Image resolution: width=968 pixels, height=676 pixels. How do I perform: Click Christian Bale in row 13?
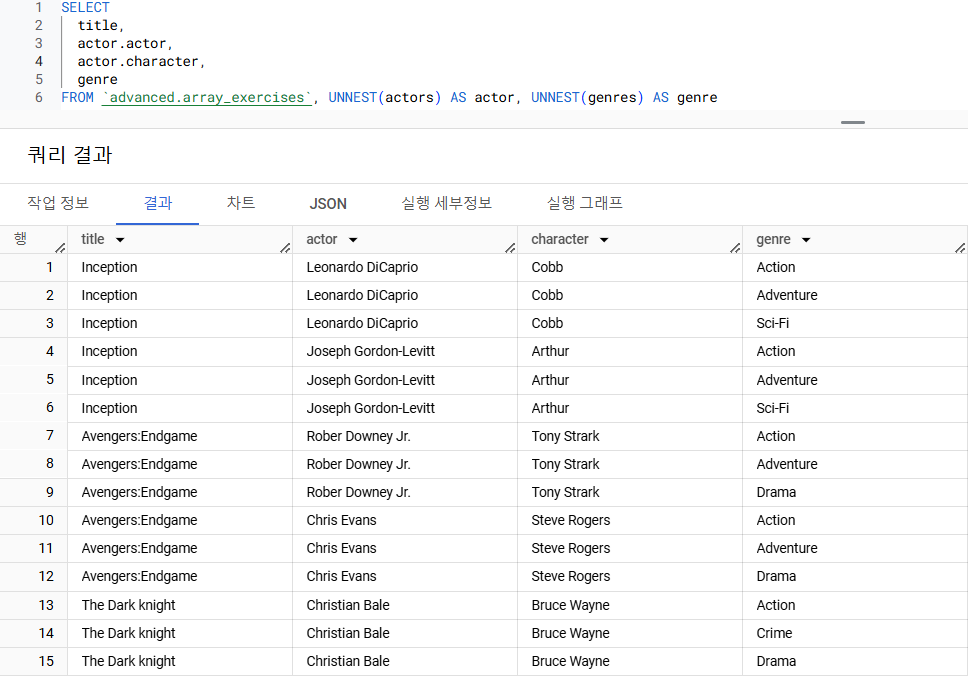point(348,606)
